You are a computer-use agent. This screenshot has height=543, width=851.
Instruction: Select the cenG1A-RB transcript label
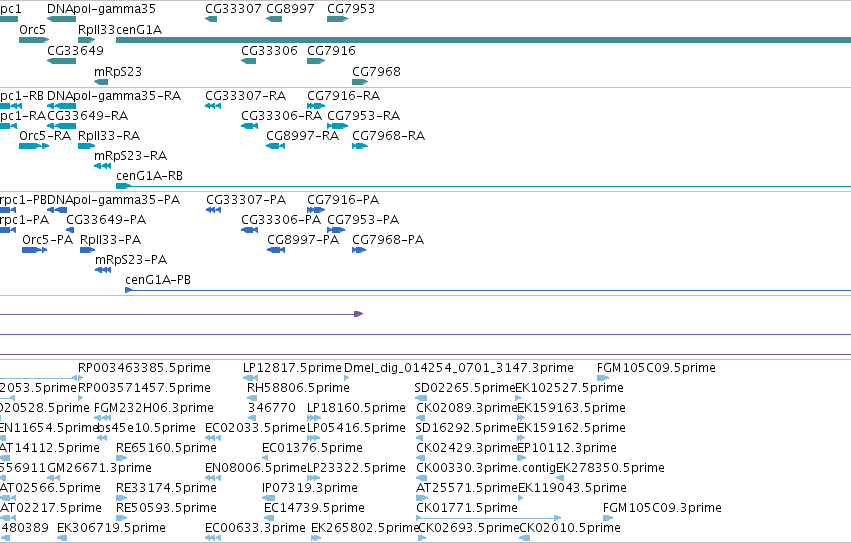tap(149, 176)
